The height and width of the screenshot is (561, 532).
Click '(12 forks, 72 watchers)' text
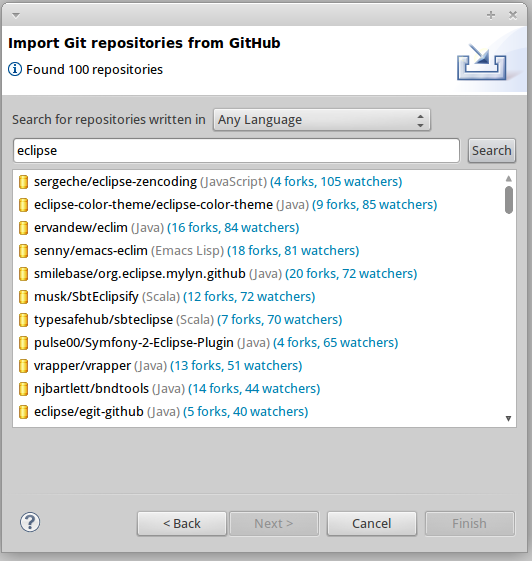tap(249, 297)
